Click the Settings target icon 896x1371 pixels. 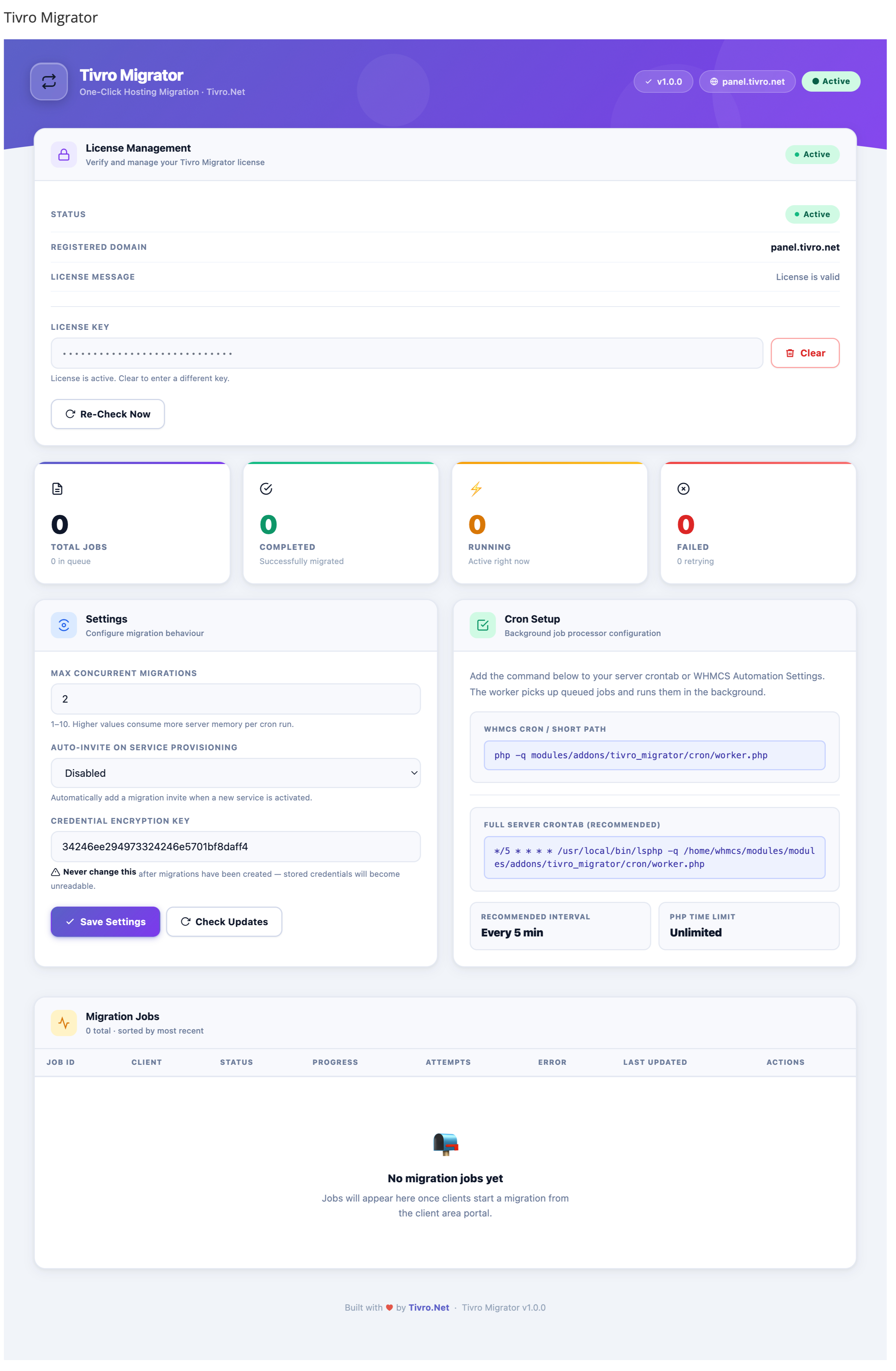(64, 624)
